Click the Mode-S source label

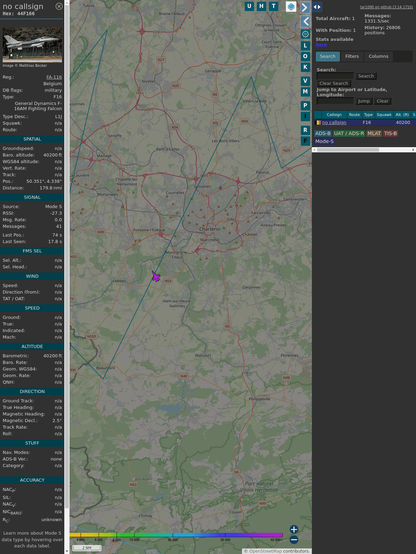324,141
